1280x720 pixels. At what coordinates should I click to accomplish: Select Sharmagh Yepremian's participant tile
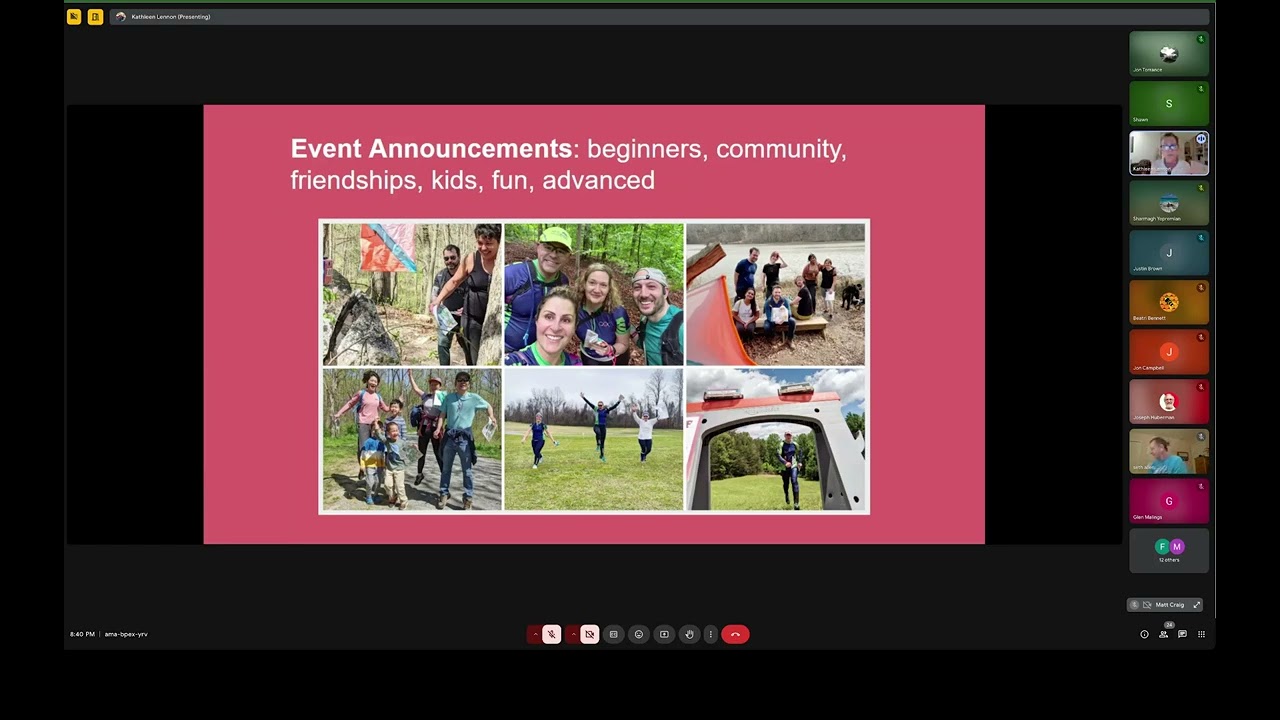(1169, 203)
